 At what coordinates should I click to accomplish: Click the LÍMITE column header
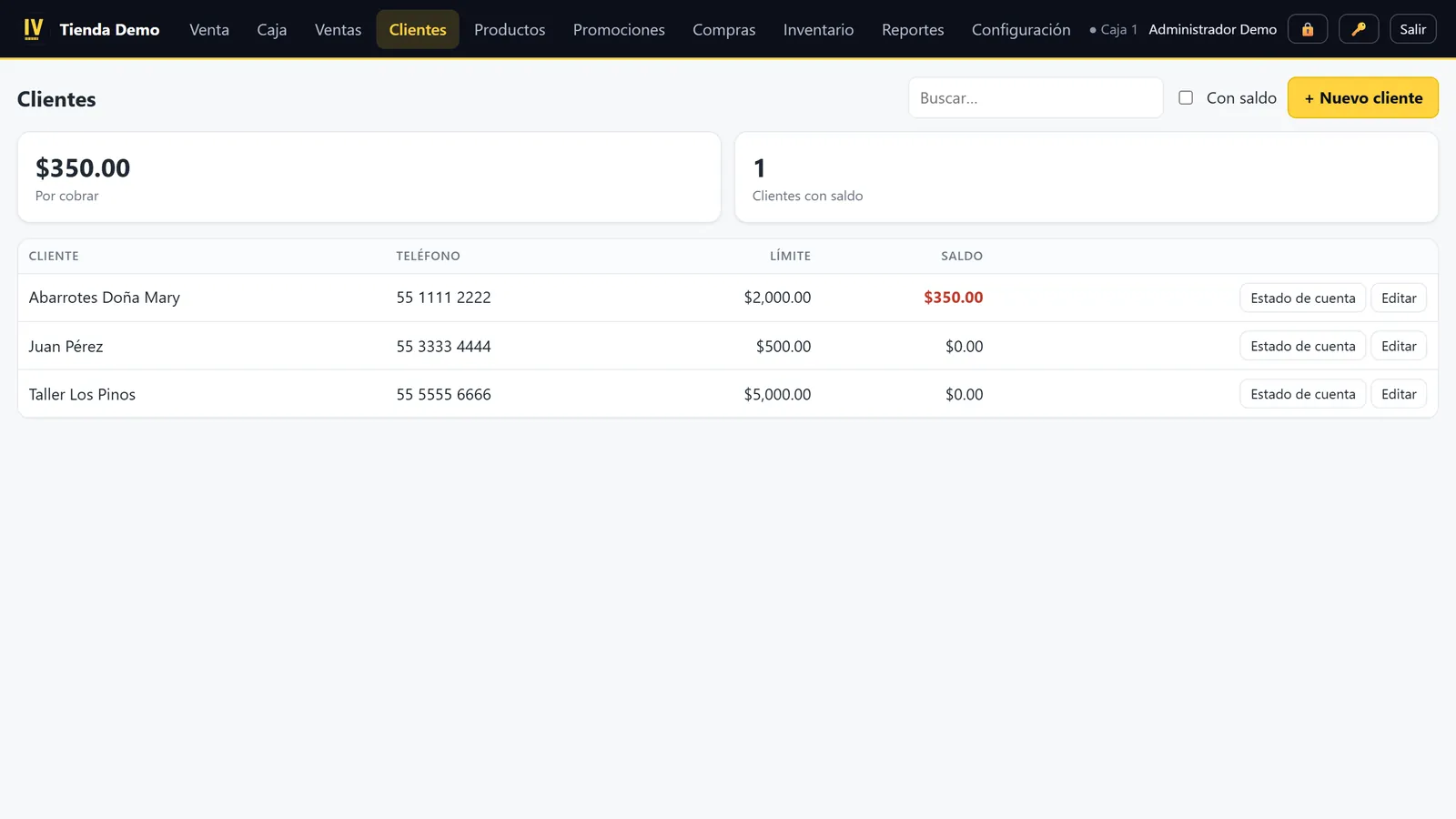[x=790, y=256]
